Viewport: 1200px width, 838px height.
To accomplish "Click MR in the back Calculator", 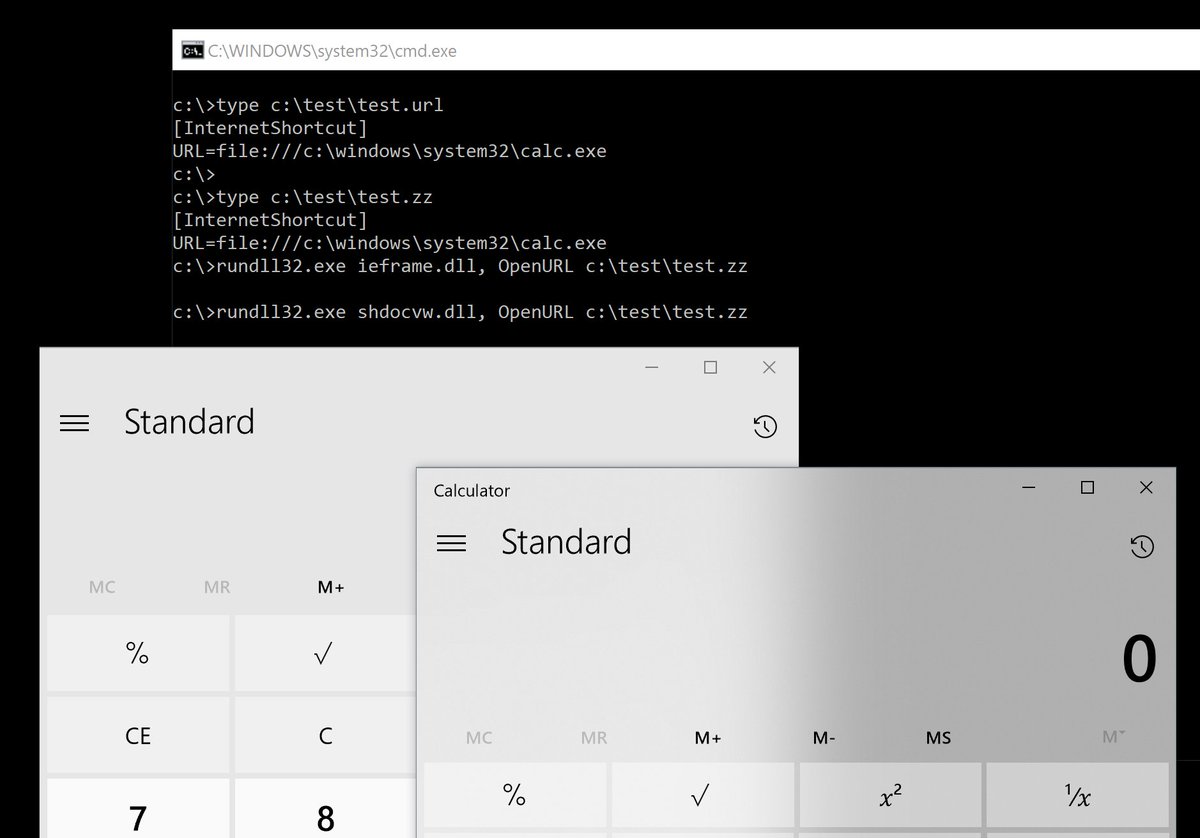I will [x=217, y=587].
